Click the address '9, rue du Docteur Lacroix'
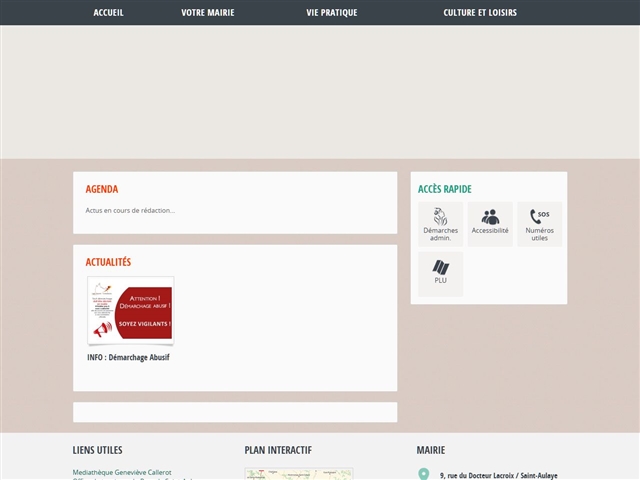This screenshot has height=480, width=640. [x=477, y=476]
